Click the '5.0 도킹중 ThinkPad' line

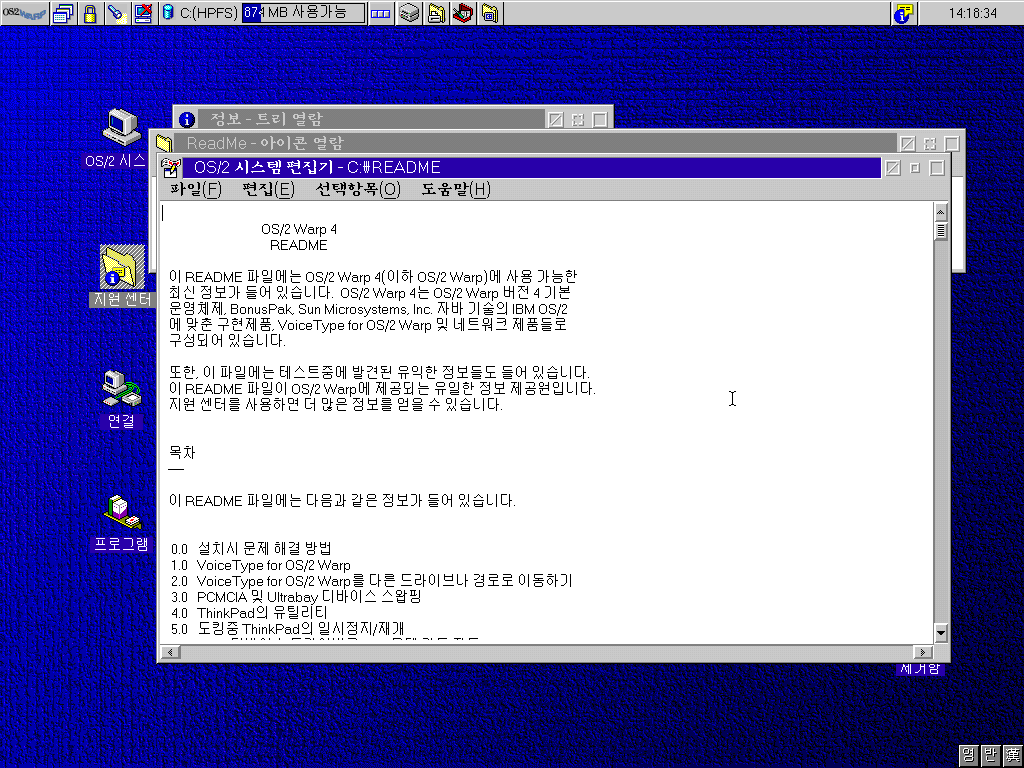pyautogui.click(x=287, y=629)
